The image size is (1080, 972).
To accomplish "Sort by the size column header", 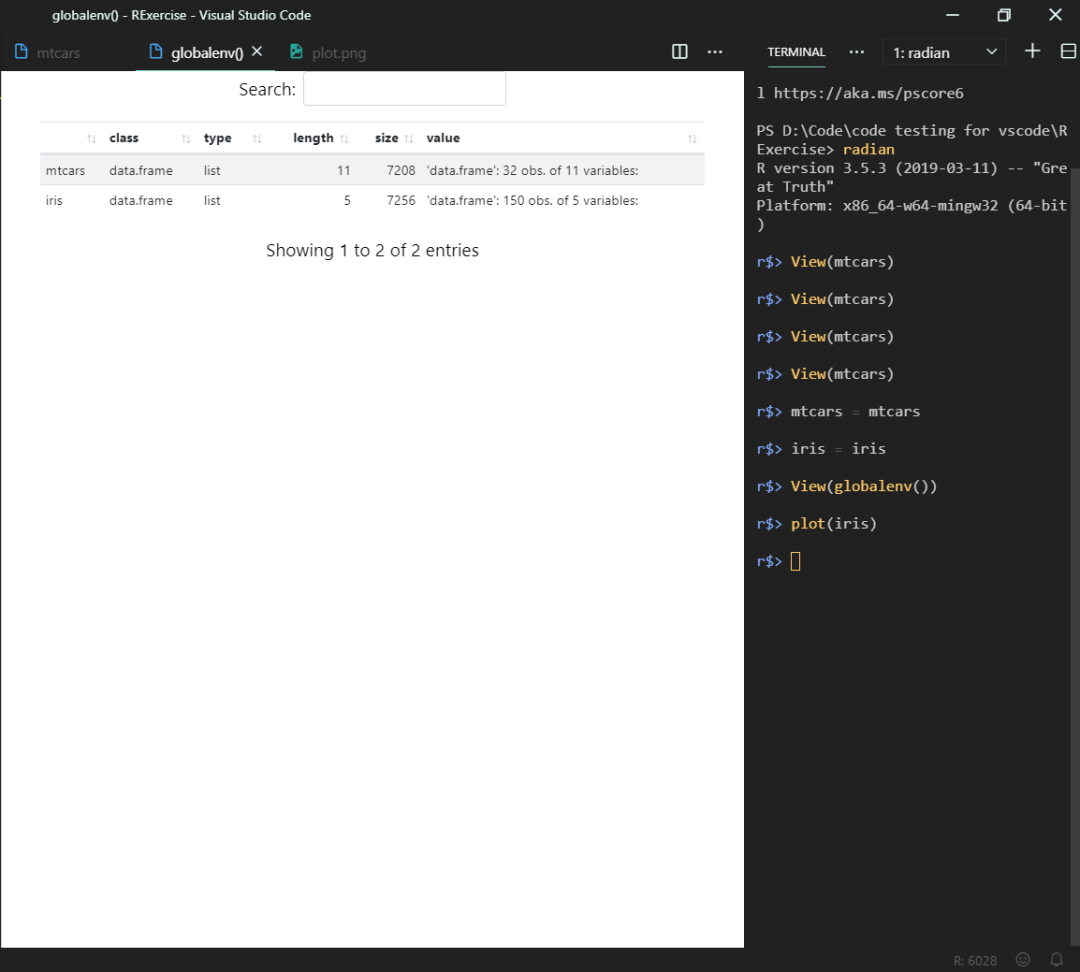I will 386,138.
